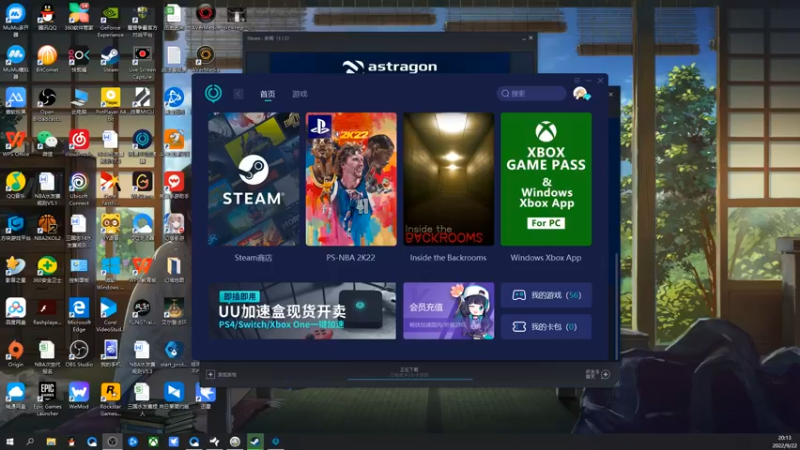Open taskbar search magnifier

(30, 441)
